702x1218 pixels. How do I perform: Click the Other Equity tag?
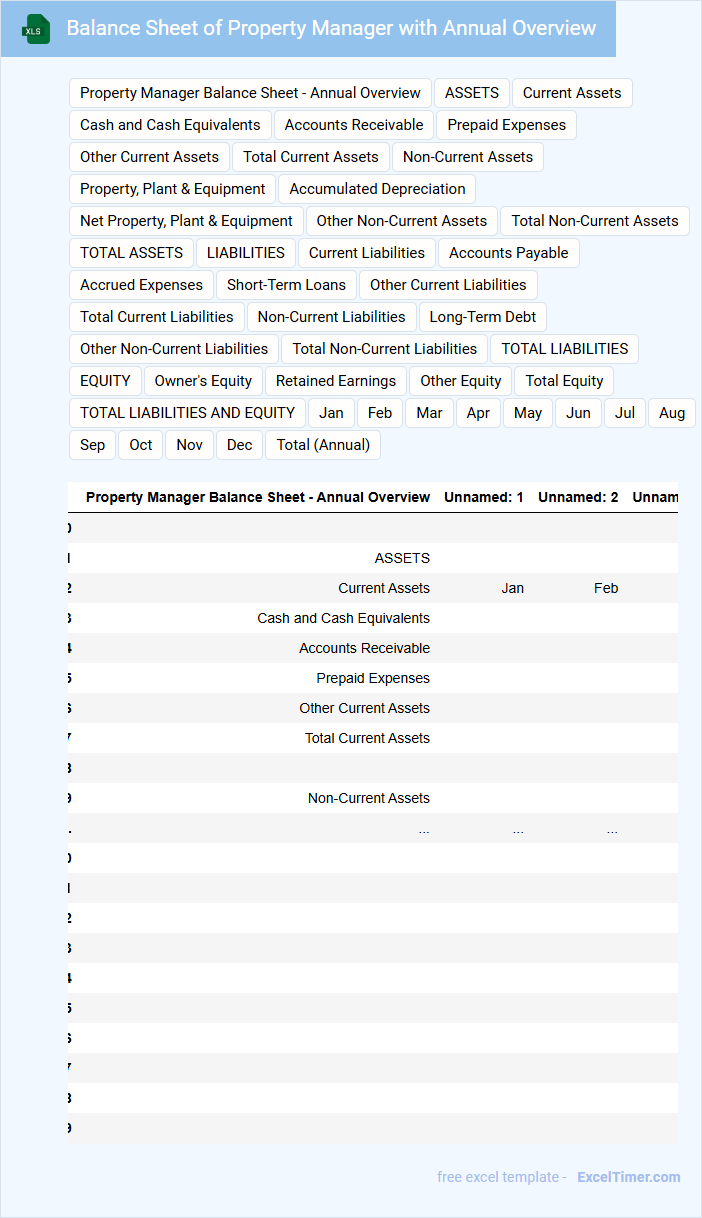(x=461, y=381)
